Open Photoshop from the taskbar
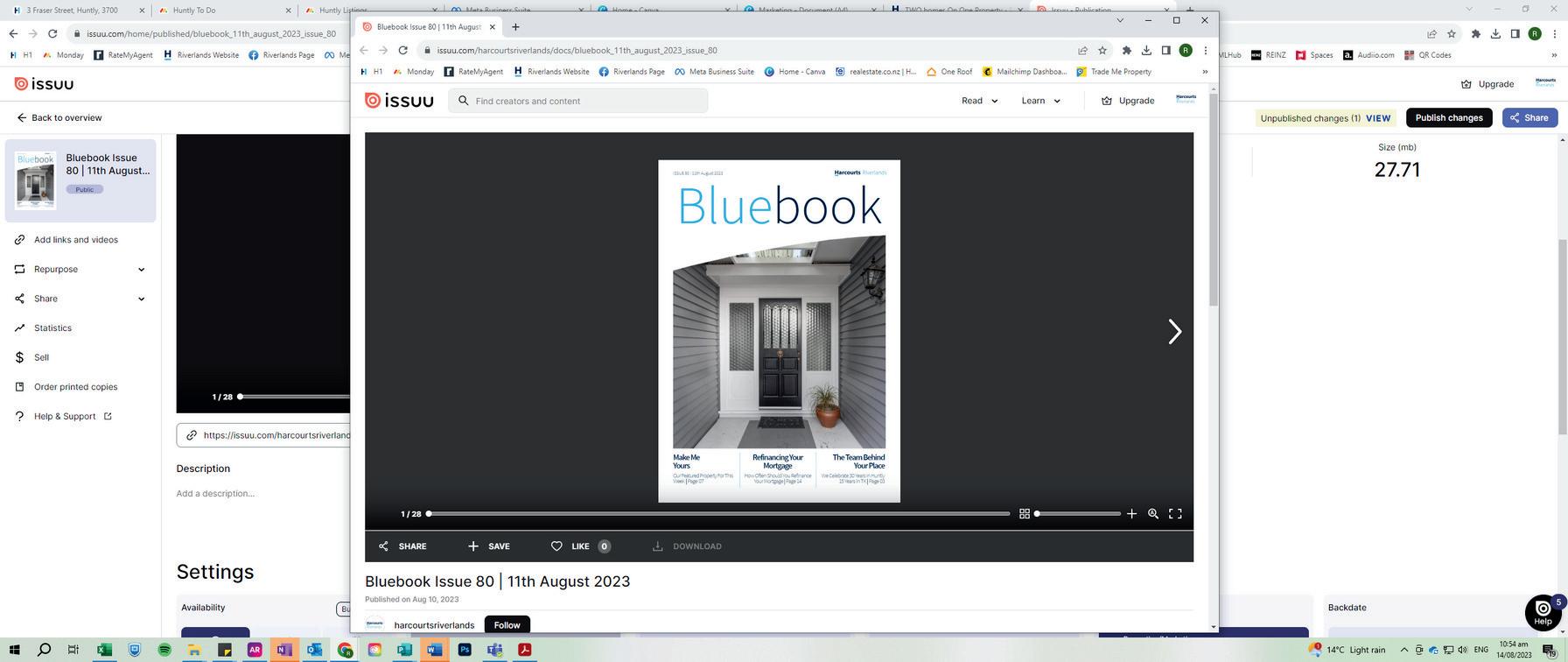The image size is (1568, 662). [465, 650]
